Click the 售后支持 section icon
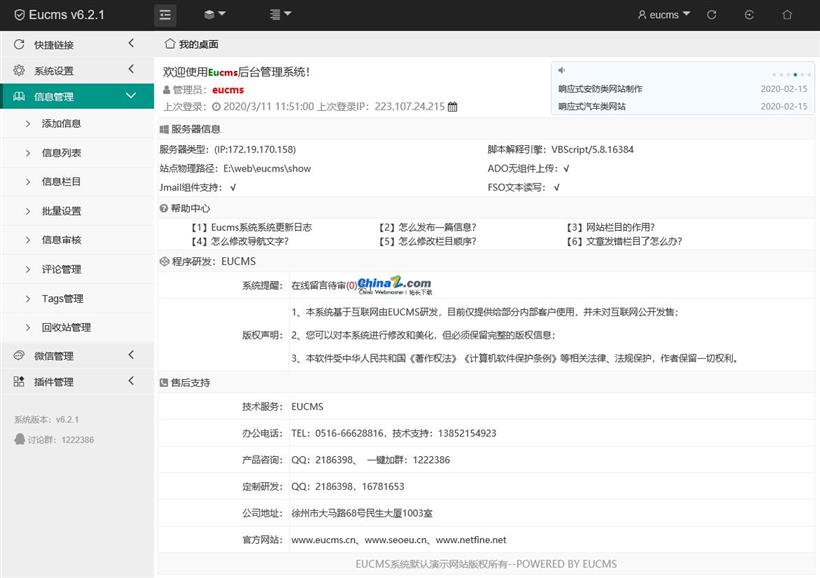This screenshot has height=578, width=820. (164, 382)
